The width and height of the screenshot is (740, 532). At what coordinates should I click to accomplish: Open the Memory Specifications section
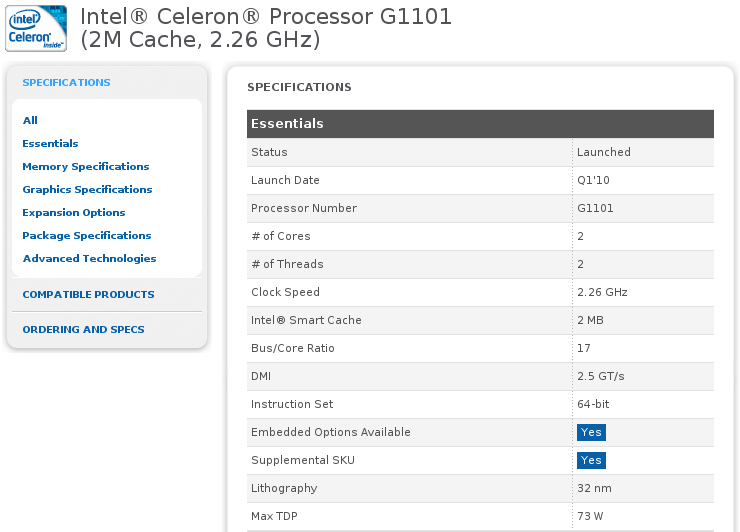(x=86, y=167)
